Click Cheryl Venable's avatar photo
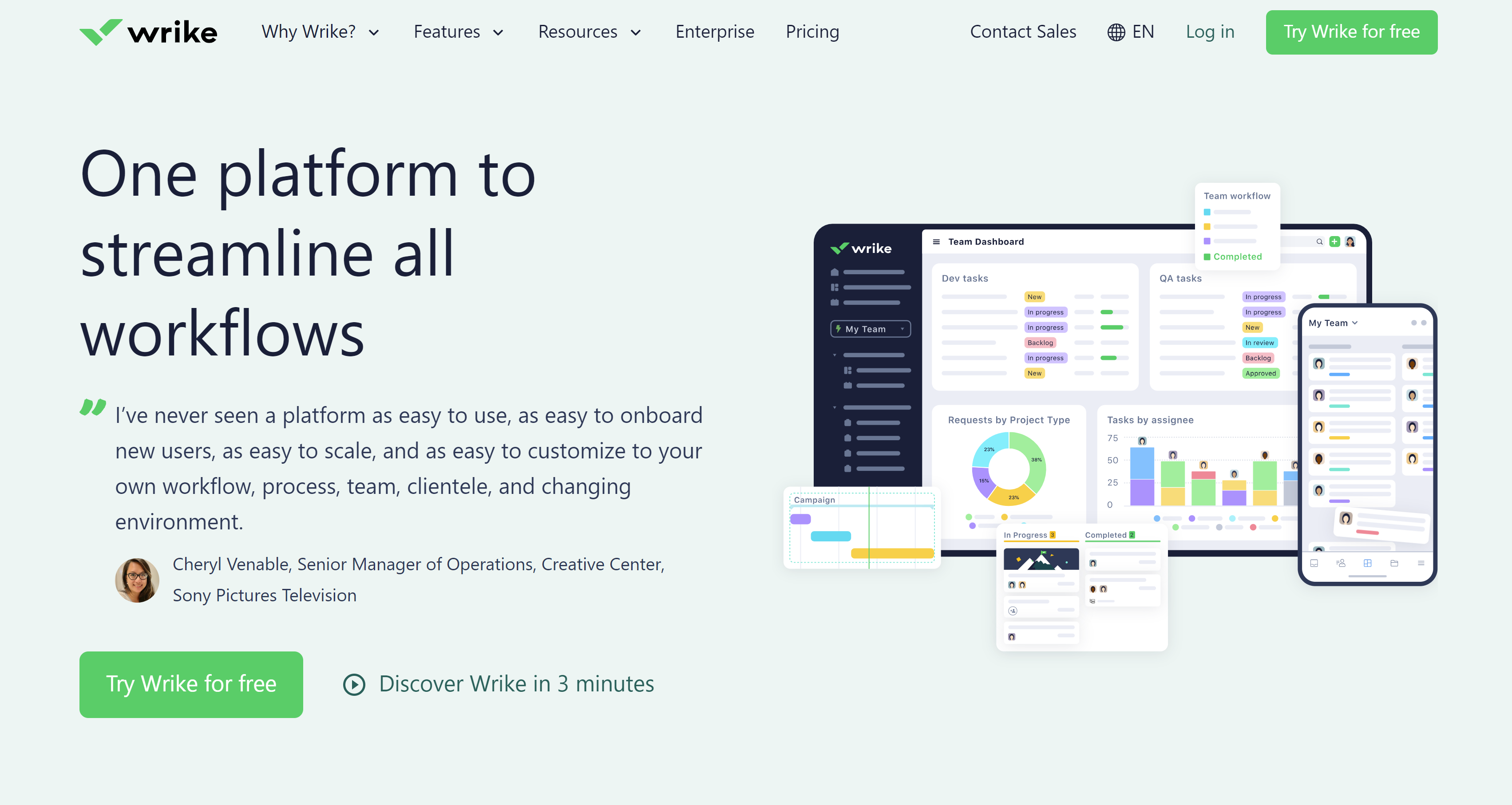The height and width of the screenshot is (805, 1512). pyautogui.click(x=137, y=580)
